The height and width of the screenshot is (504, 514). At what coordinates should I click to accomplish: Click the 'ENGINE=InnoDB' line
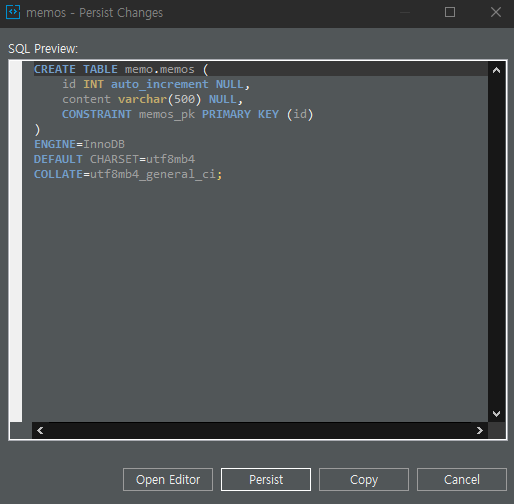tap(79, 144)
